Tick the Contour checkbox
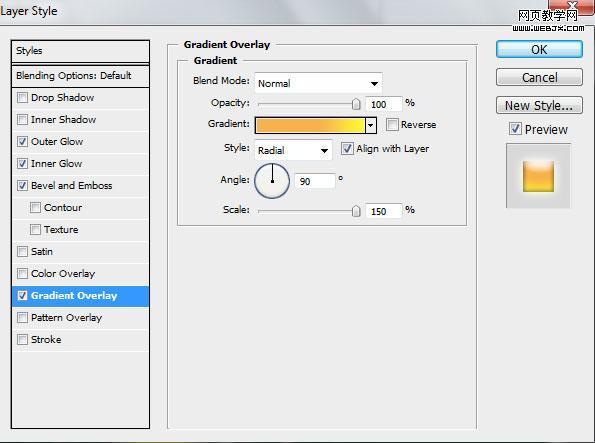This screenshot has width=595, height=443. click(x=35, y=207)
